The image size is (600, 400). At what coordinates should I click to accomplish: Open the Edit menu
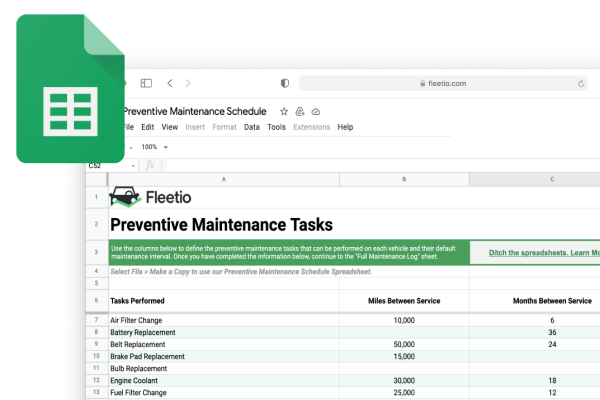[x=148, y=127]
